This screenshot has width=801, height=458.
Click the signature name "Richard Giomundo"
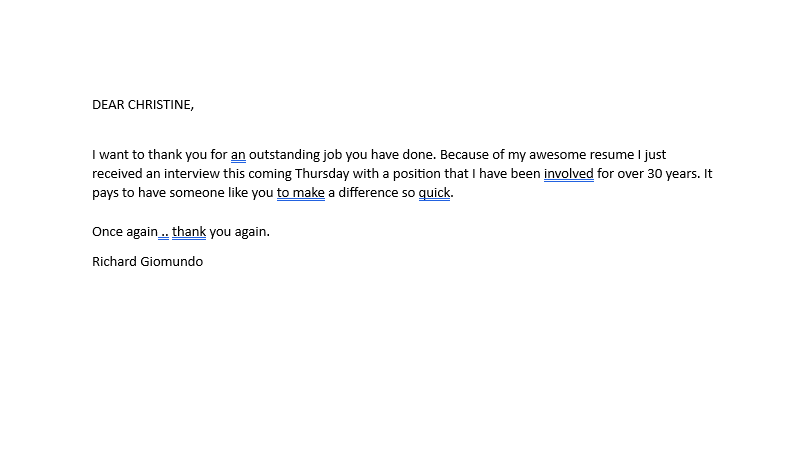[147, 262]
